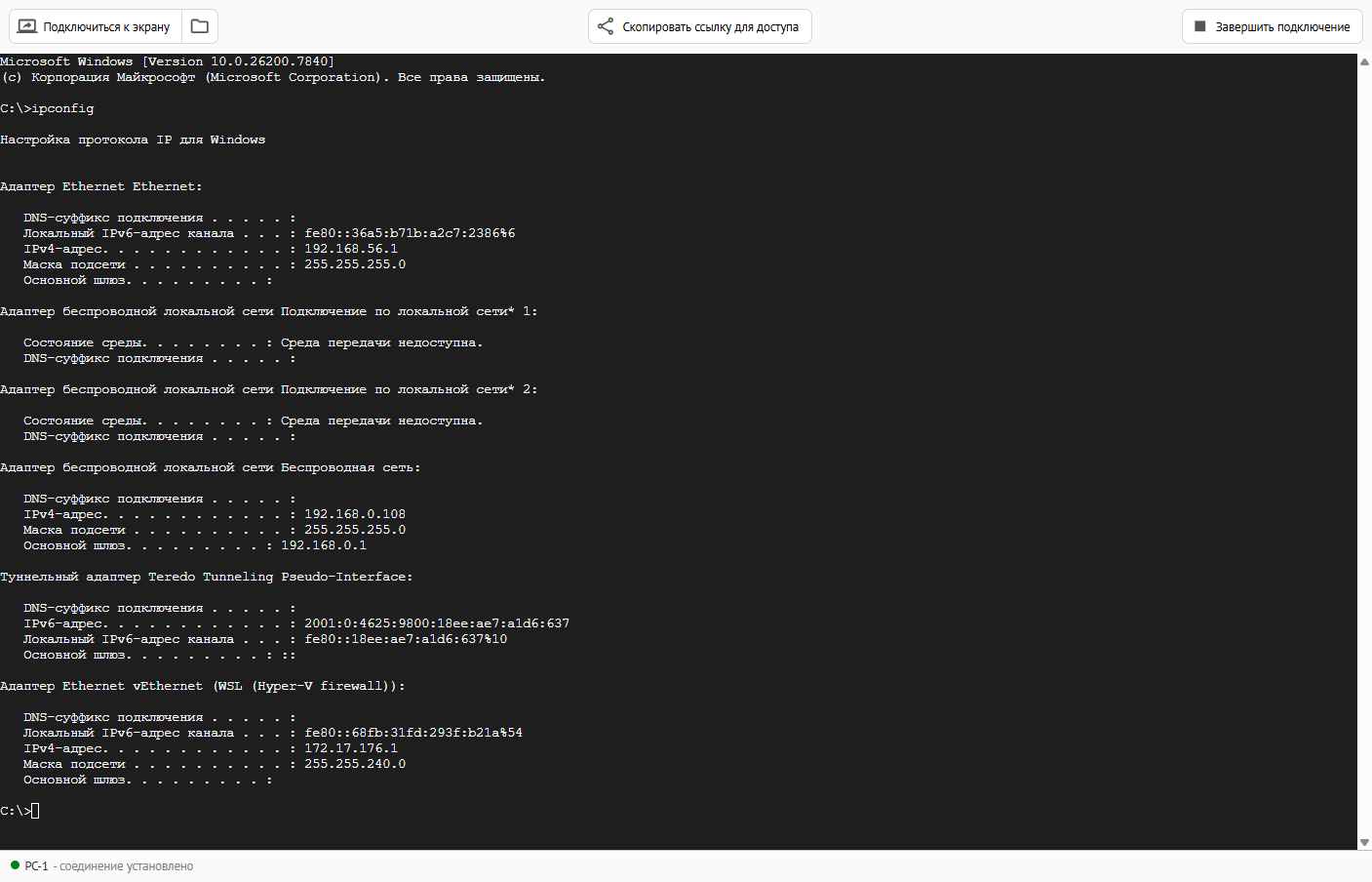1372x882 pixels.
Task: Click the WSL adapter IPv4 address 172.17.176.1
Action: (x=351, y=748)
